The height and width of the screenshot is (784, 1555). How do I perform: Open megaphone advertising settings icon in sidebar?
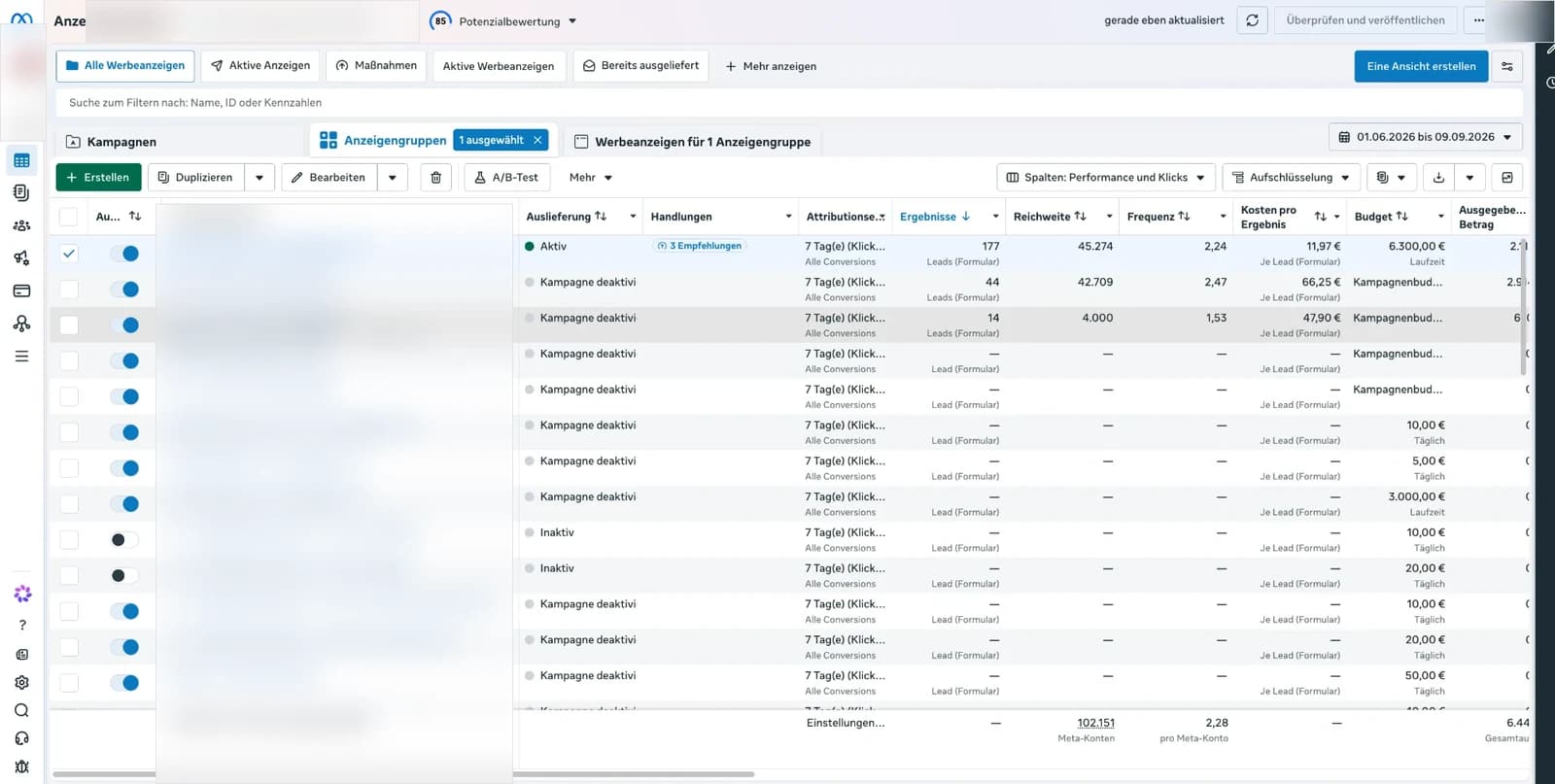pyautogui.click(x=21, y=257)
